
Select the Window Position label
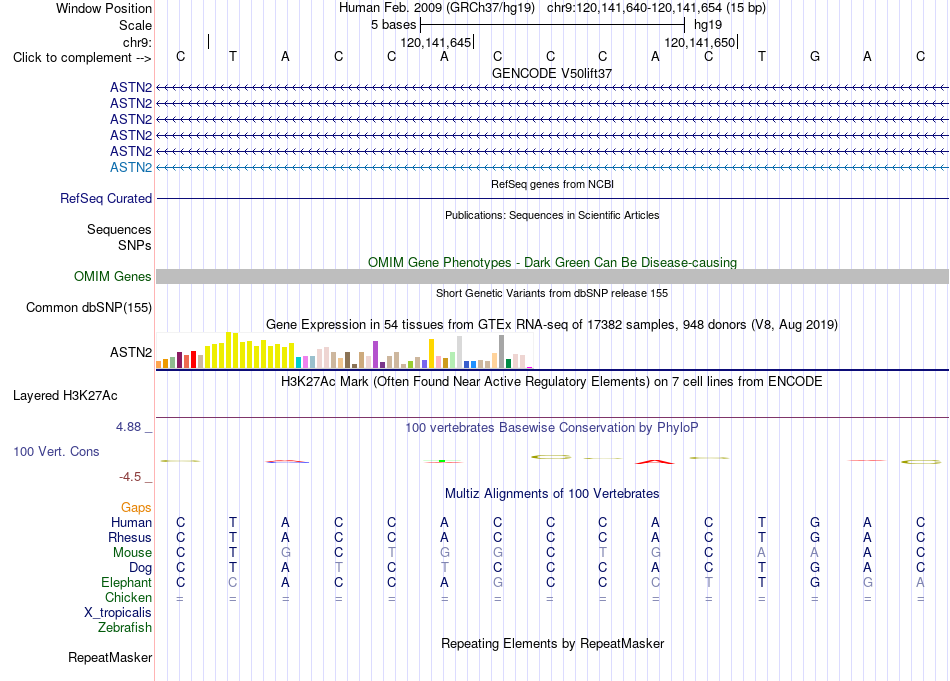point(104,8)
